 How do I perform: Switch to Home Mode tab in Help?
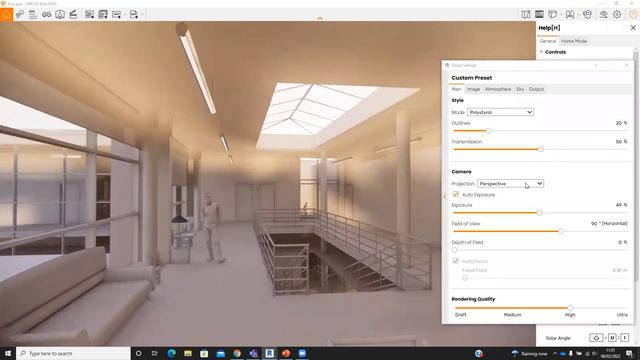(x=574, y=41)
